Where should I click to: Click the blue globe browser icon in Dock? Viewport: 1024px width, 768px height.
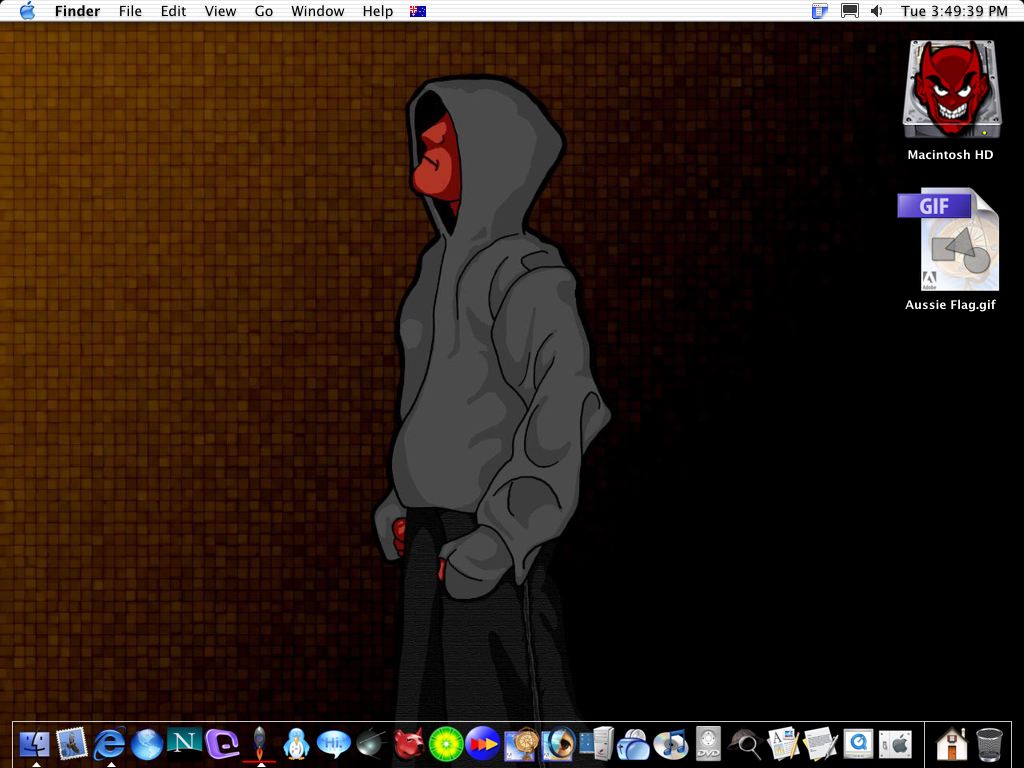(x=147, y=744)
